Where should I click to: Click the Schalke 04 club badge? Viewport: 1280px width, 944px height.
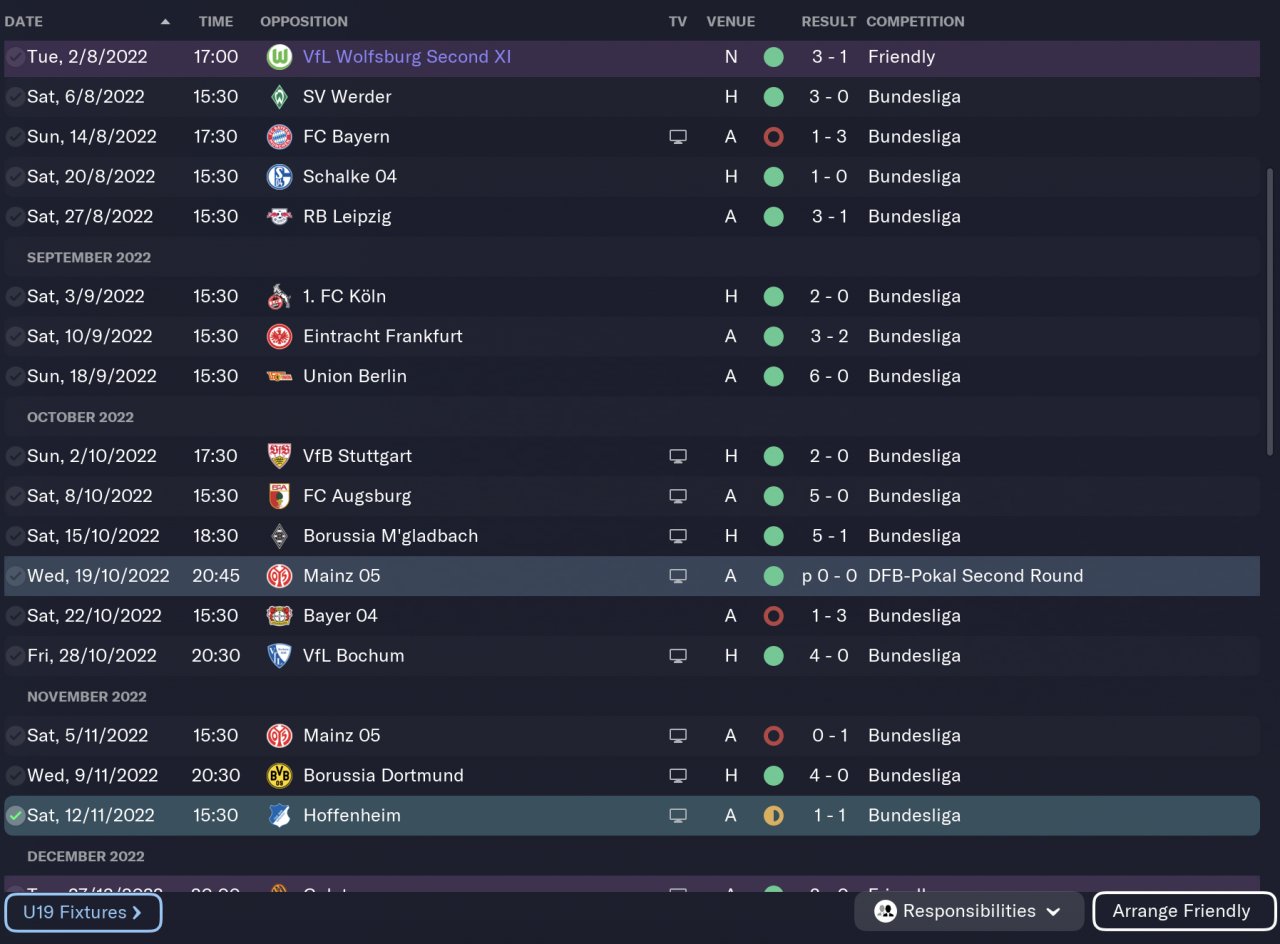tap(279, 177)
